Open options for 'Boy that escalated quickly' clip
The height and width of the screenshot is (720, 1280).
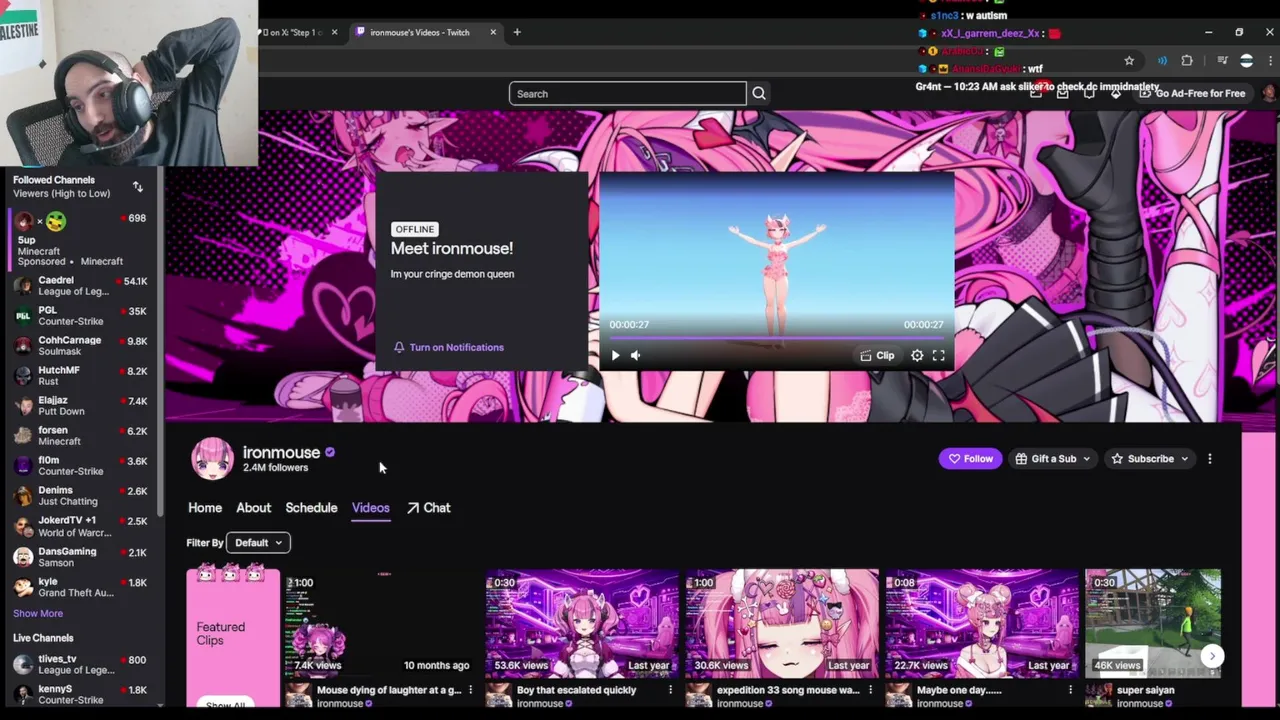[670, 690]
